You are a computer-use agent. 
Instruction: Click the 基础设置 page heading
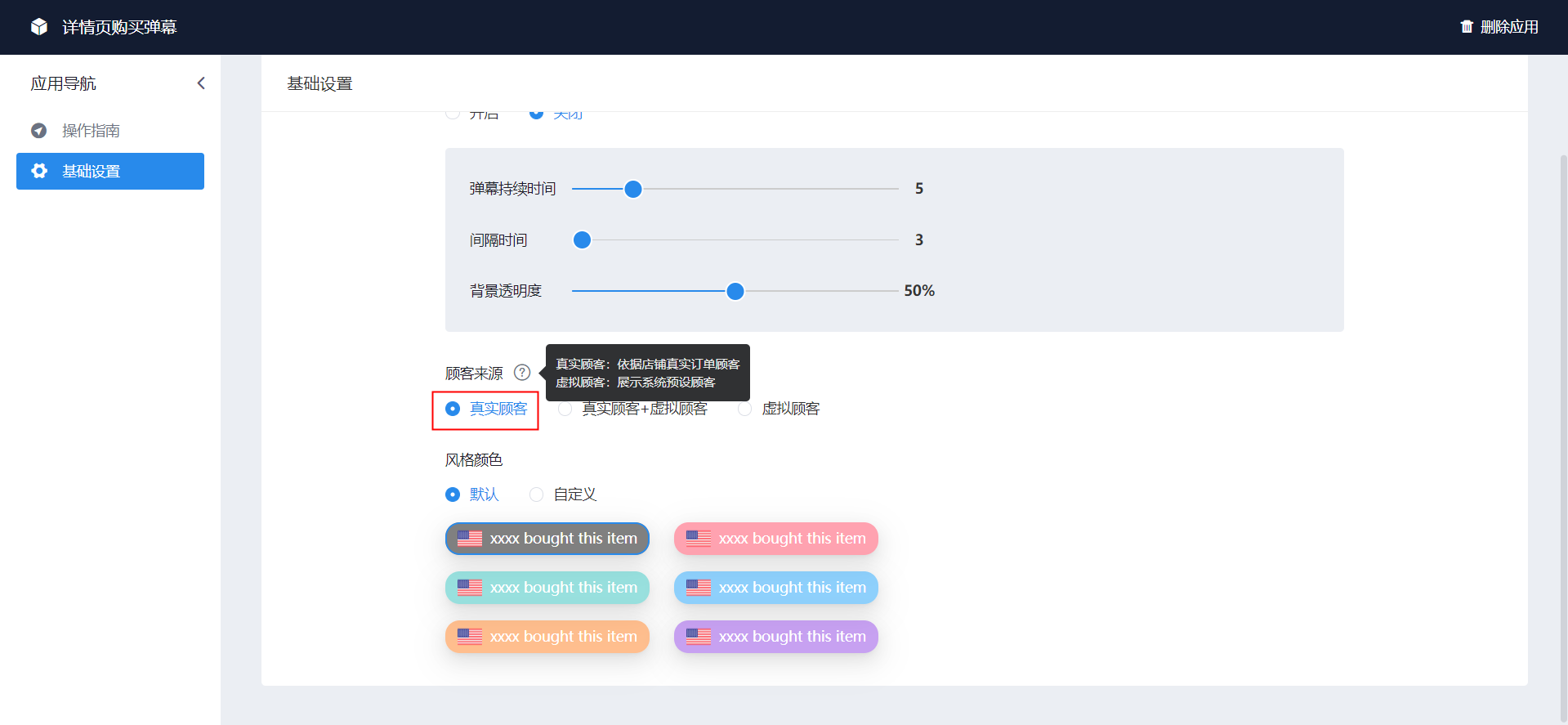coord(319,83)
